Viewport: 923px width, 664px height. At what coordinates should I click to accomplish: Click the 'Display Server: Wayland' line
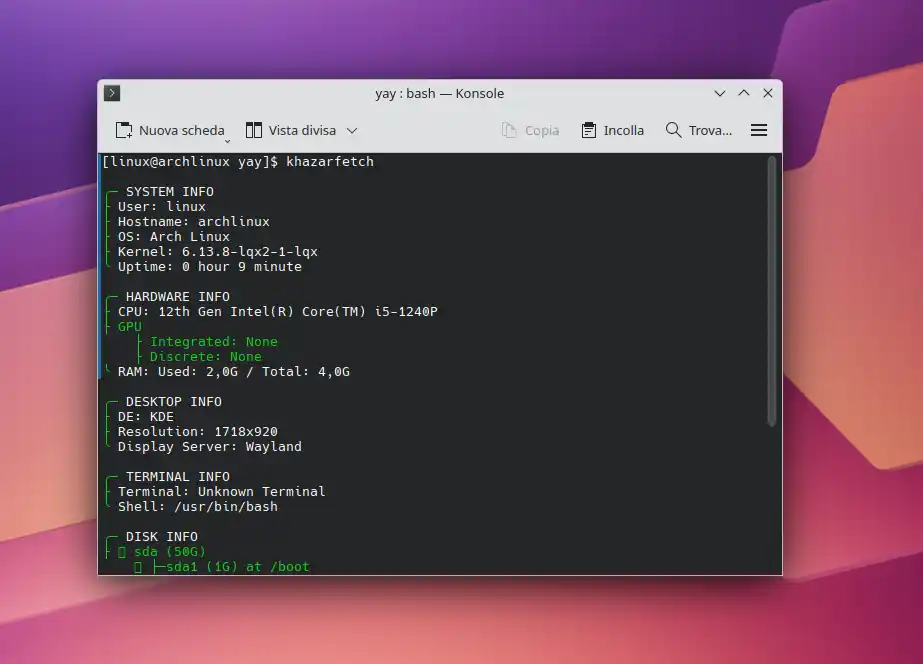(x=210, y=447)
